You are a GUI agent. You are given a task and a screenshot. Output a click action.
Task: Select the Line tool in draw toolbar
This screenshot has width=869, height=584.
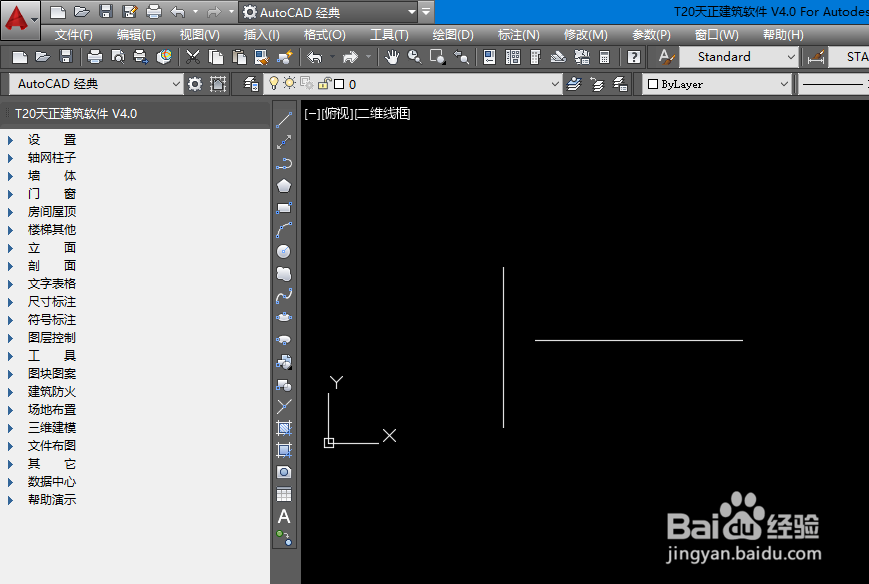tap(284, 120)
